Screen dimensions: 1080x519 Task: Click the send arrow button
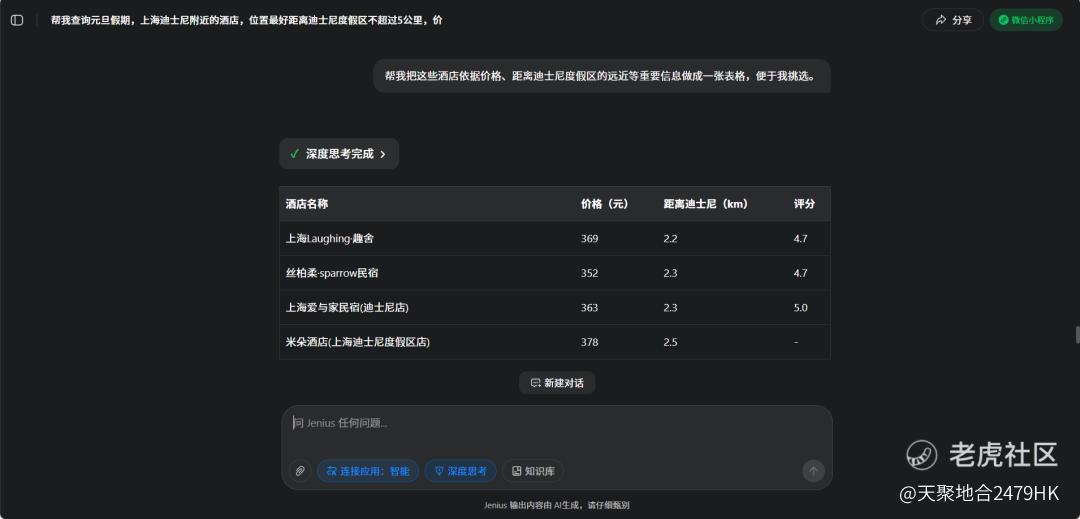pos(813,471)
